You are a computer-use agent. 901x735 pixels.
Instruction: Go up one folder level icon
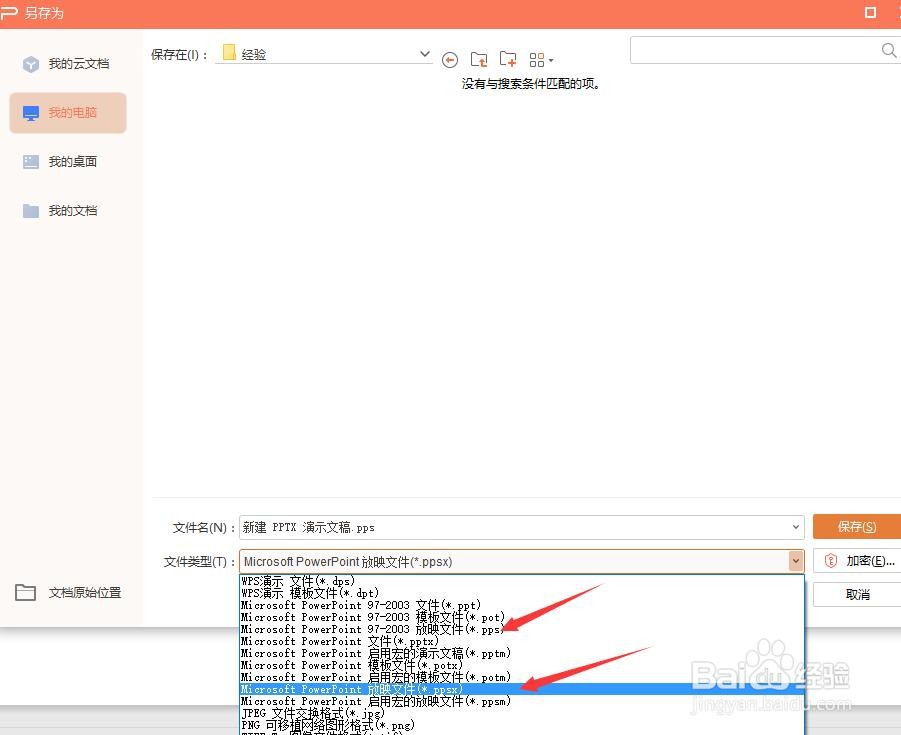479,59
